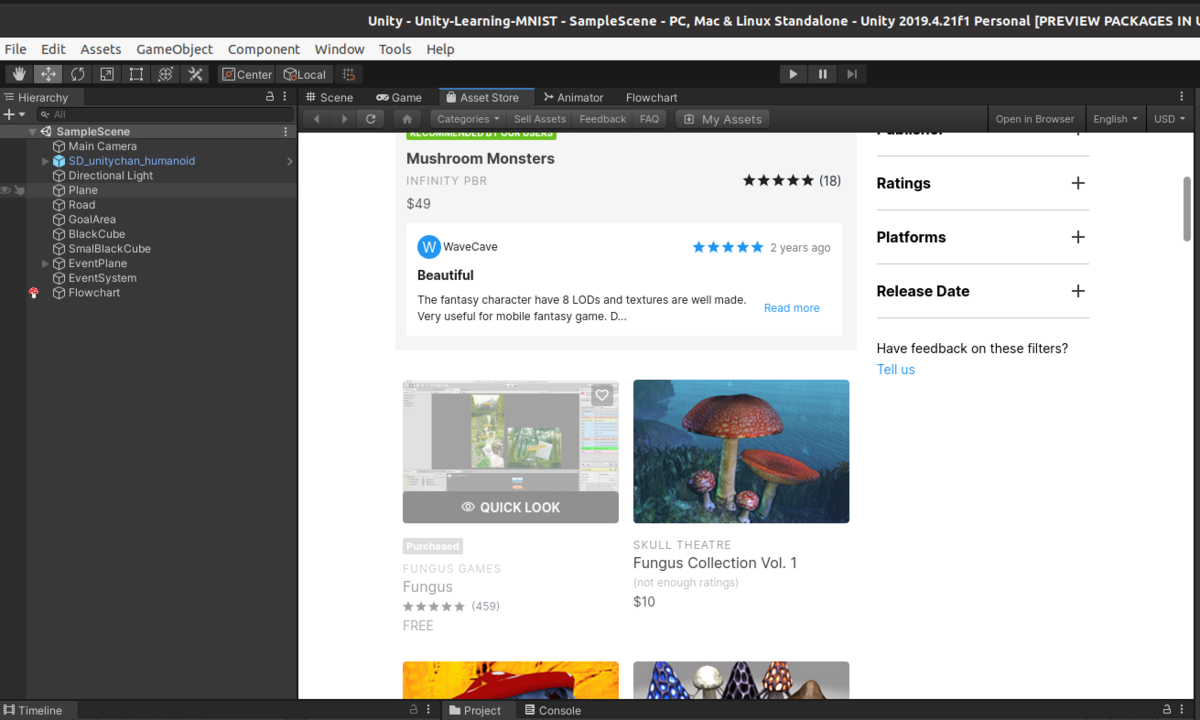This screenshot has height=720, width=1200.
Task: Add Fungus to favorites with heart icon
Action: coord(602,395)
